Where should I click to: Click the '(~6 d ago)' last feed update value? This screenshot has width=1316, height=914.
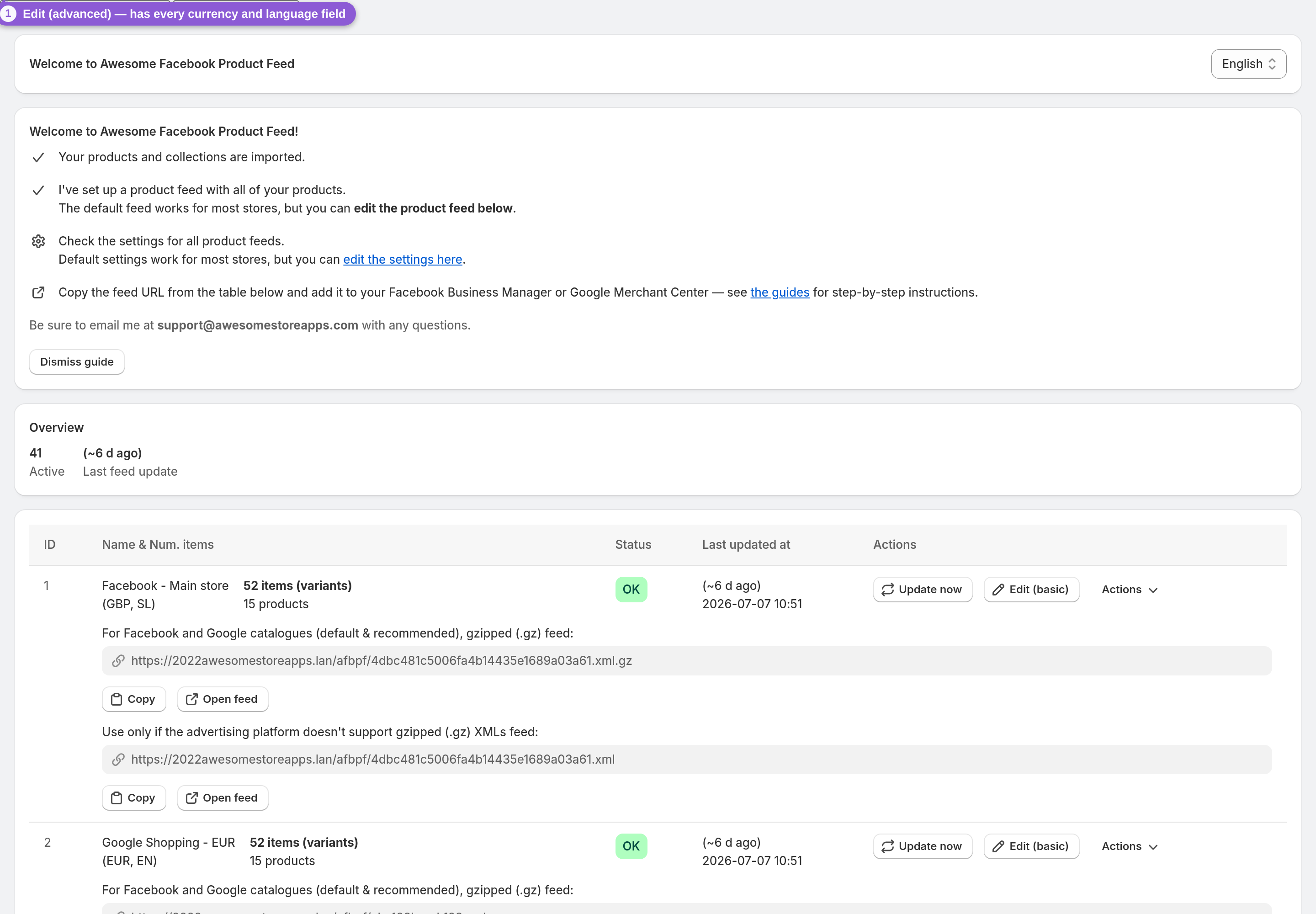112,453
